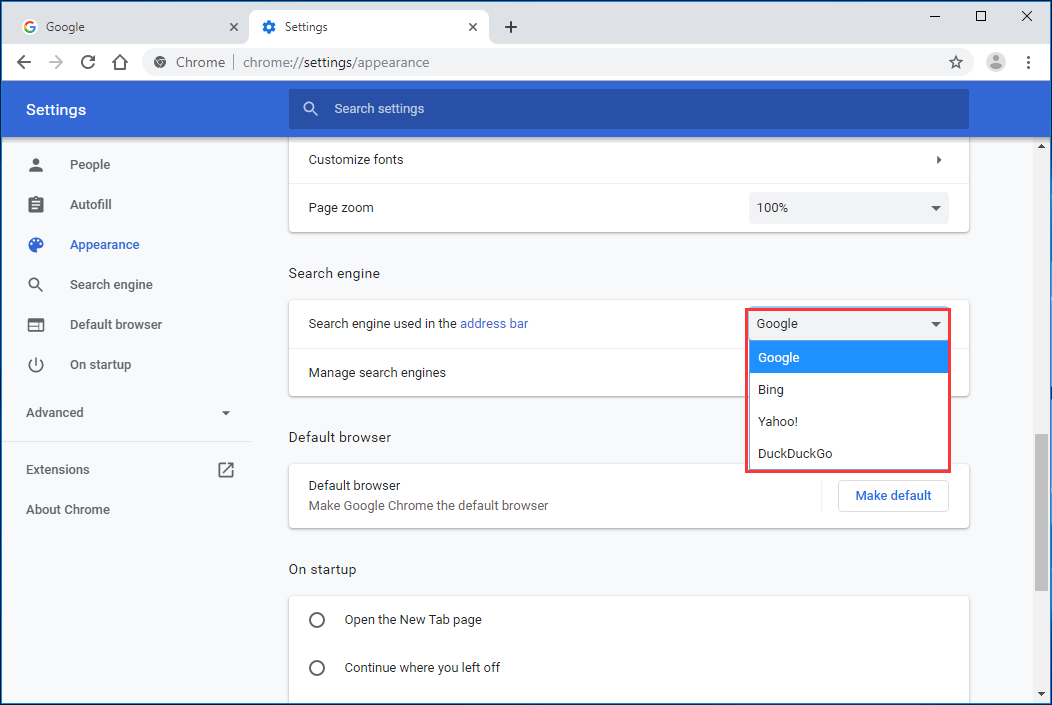This screenshot has width=1052, height=705.
Task: Open Chrome's three-dot menu
Action: [1028, 62]
